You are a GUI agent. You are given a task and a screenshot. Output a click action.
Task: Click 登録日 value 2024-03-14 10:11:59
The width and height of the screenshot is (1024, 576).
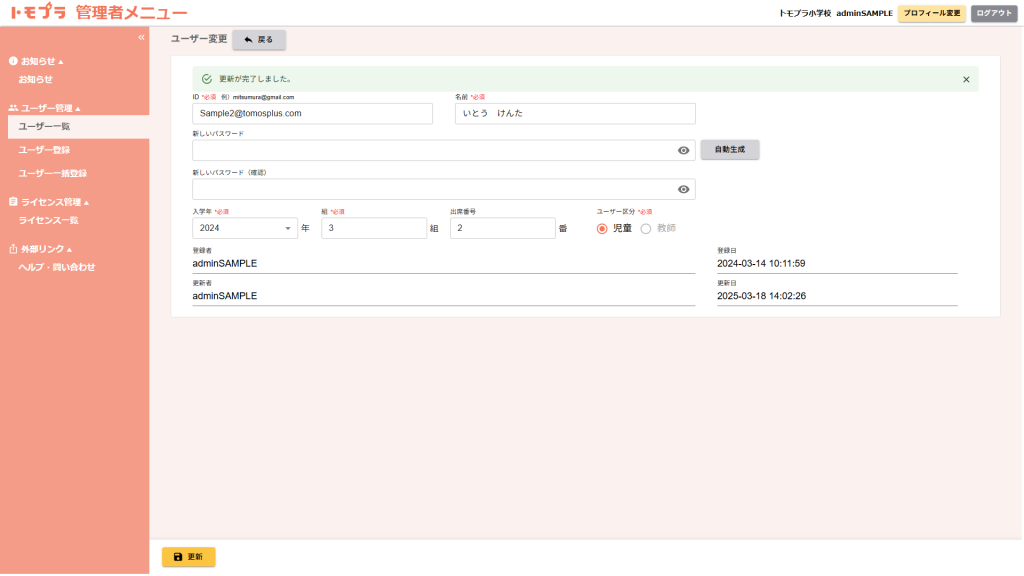(761, 263)
